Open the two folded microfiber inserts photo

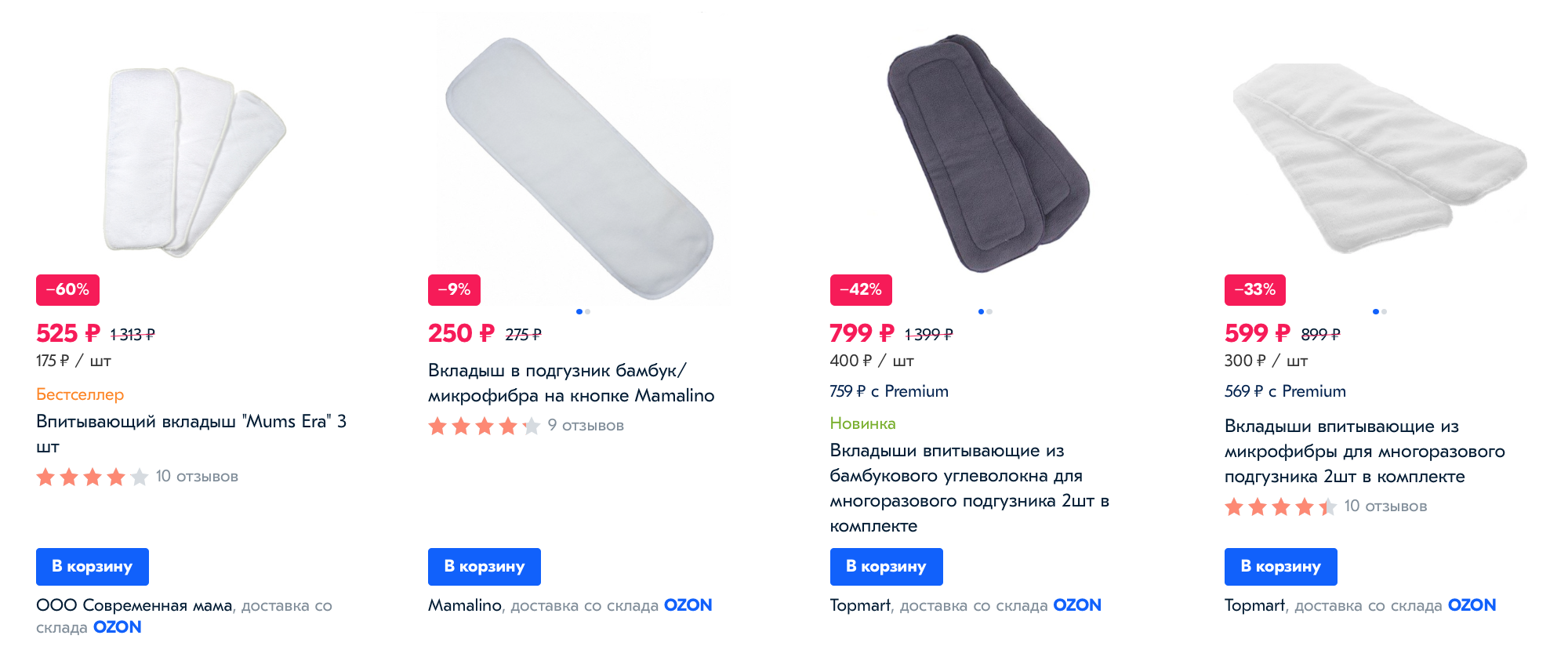(x=1380, y=158)
